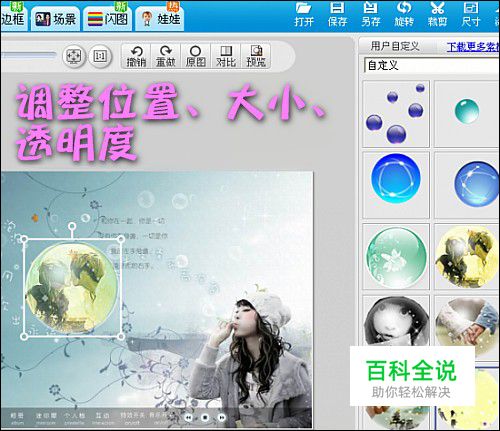Switch to the 场景 tab

tap(55, 19)
